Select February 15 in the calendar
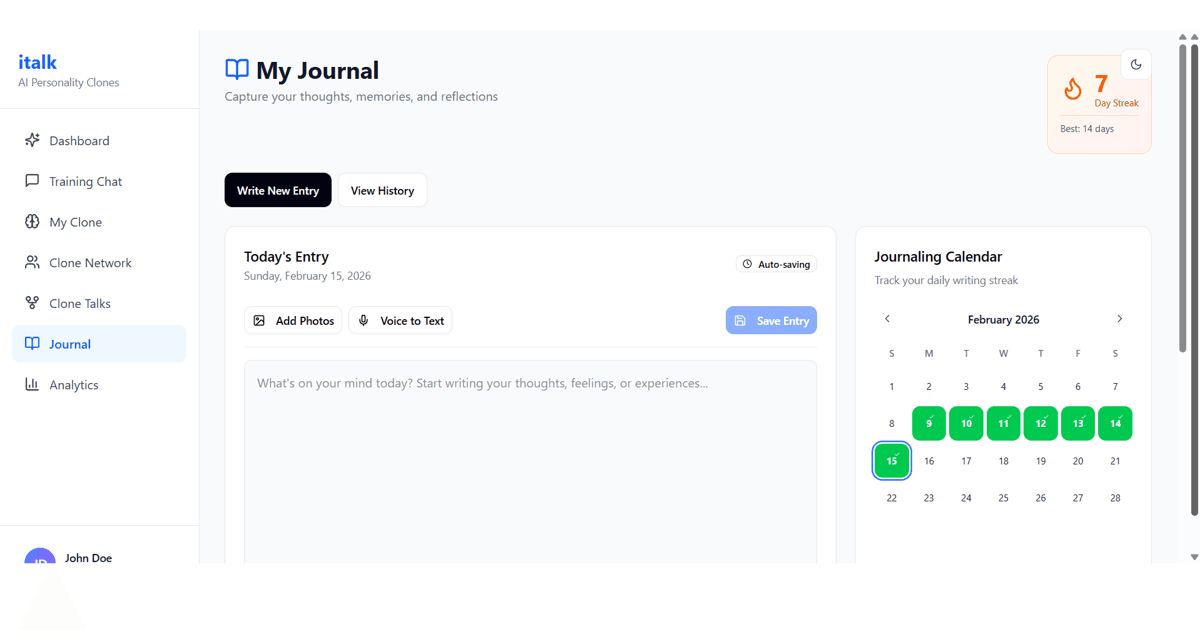The width and height of the screenshot is (1200, 630). click(x=892, y=460)
